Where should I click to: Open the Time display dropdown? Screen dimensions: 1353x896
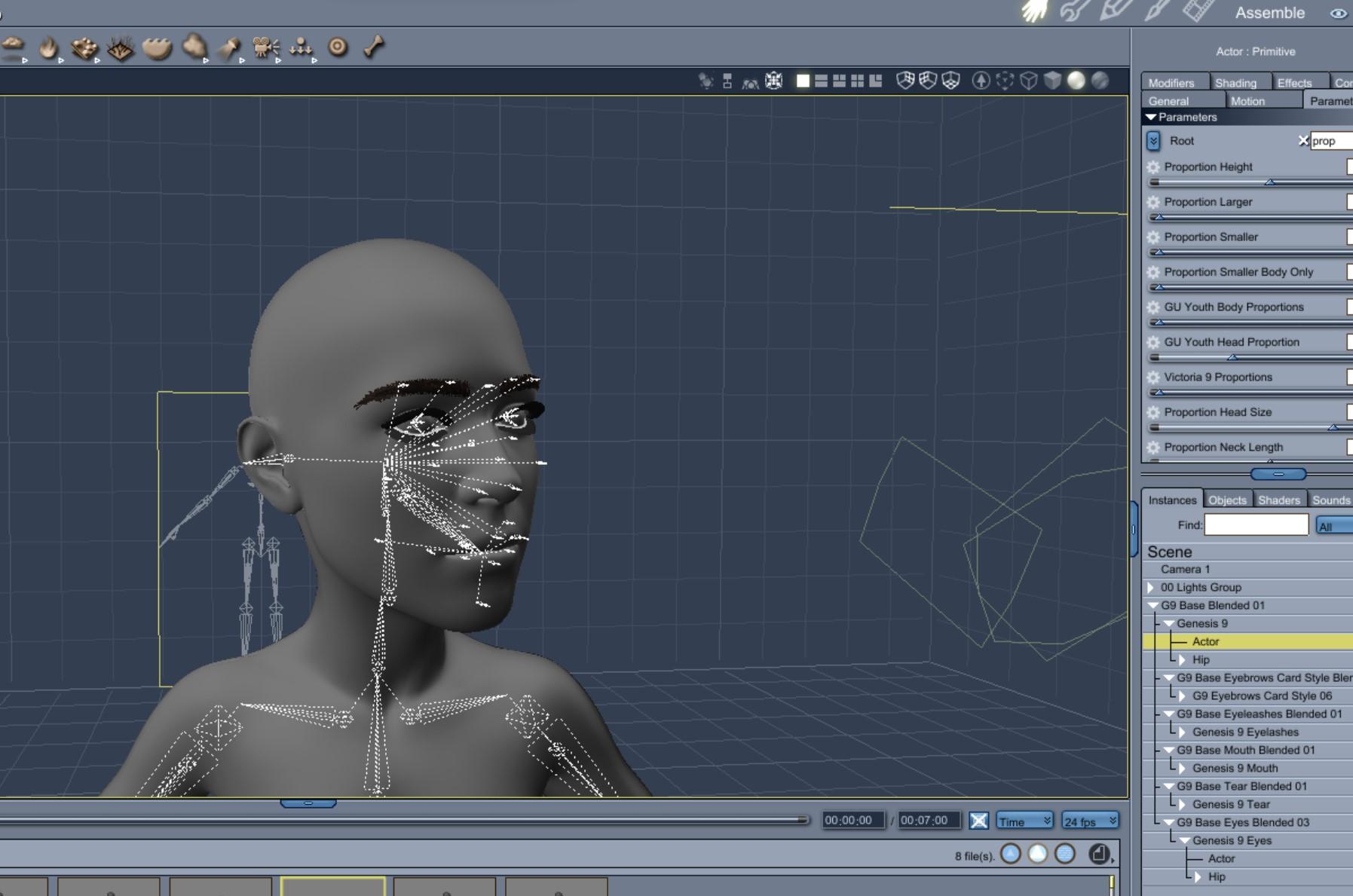tap(1024, 821)
